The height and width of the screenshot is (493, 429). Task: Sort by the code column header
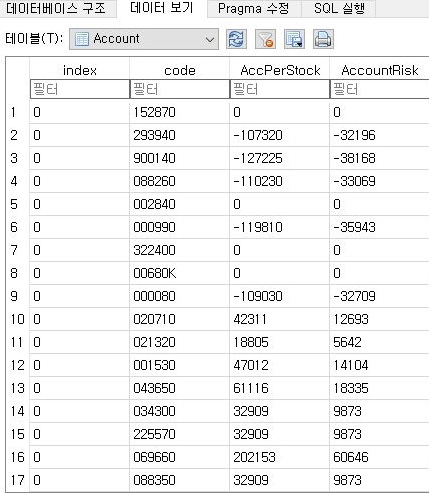[180, 70]
